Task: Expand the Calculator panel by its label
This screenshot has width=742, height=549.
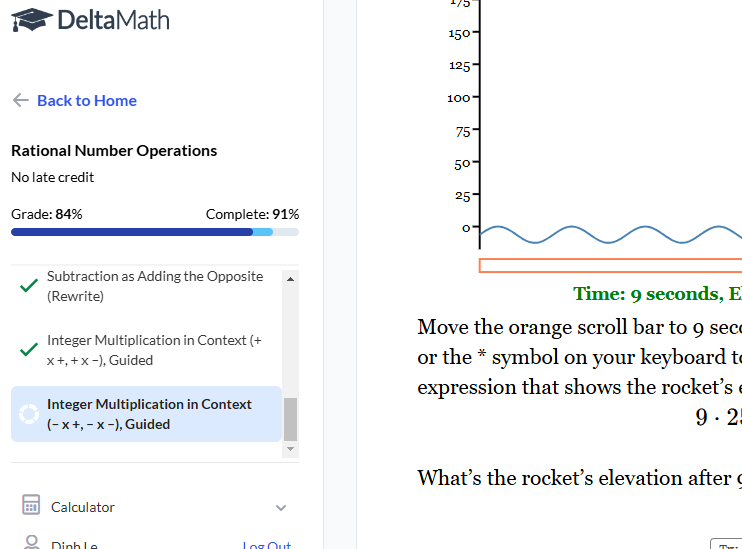Action: [x=83, y=507]
